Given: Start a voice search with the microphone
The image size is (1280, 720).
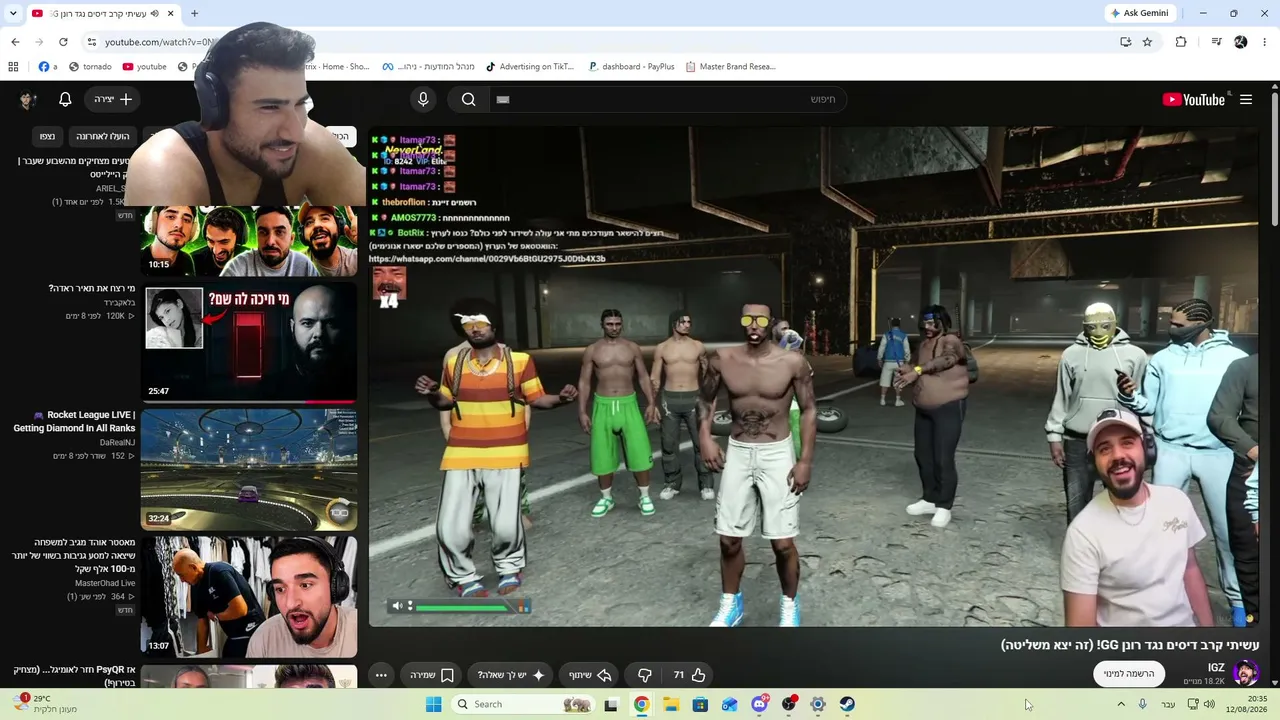Looking at the screenshot, I should pos(423,99).
